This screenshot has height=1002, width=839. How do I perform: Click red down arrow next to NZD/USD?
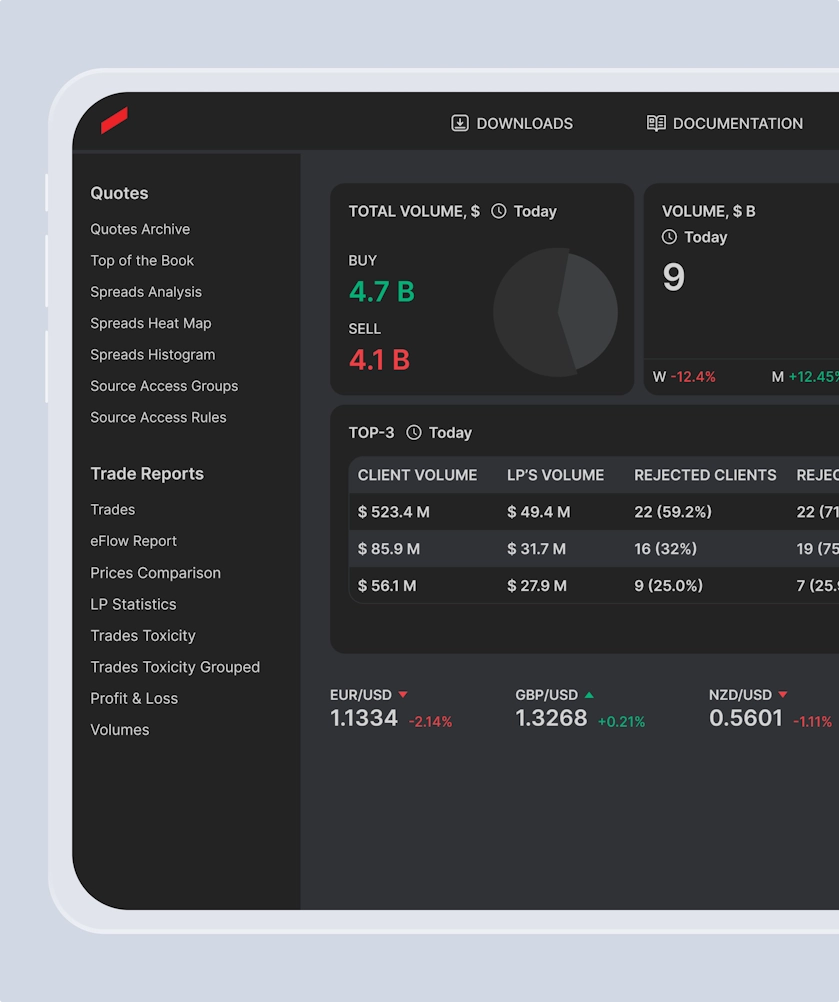coord(783,695)
